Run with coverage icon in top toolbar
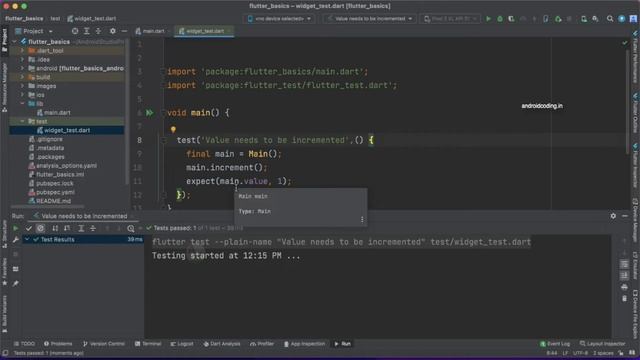The height and width of the screenshot is (360, 640). pyautogui.click(x=511, y=19)
